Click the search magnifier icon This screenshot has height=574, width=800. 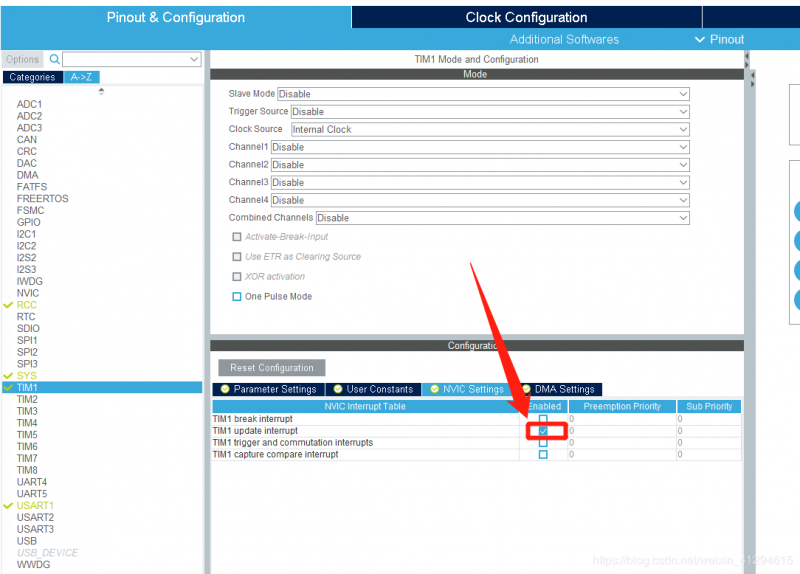pyautogui.click(x=54, y=59)
